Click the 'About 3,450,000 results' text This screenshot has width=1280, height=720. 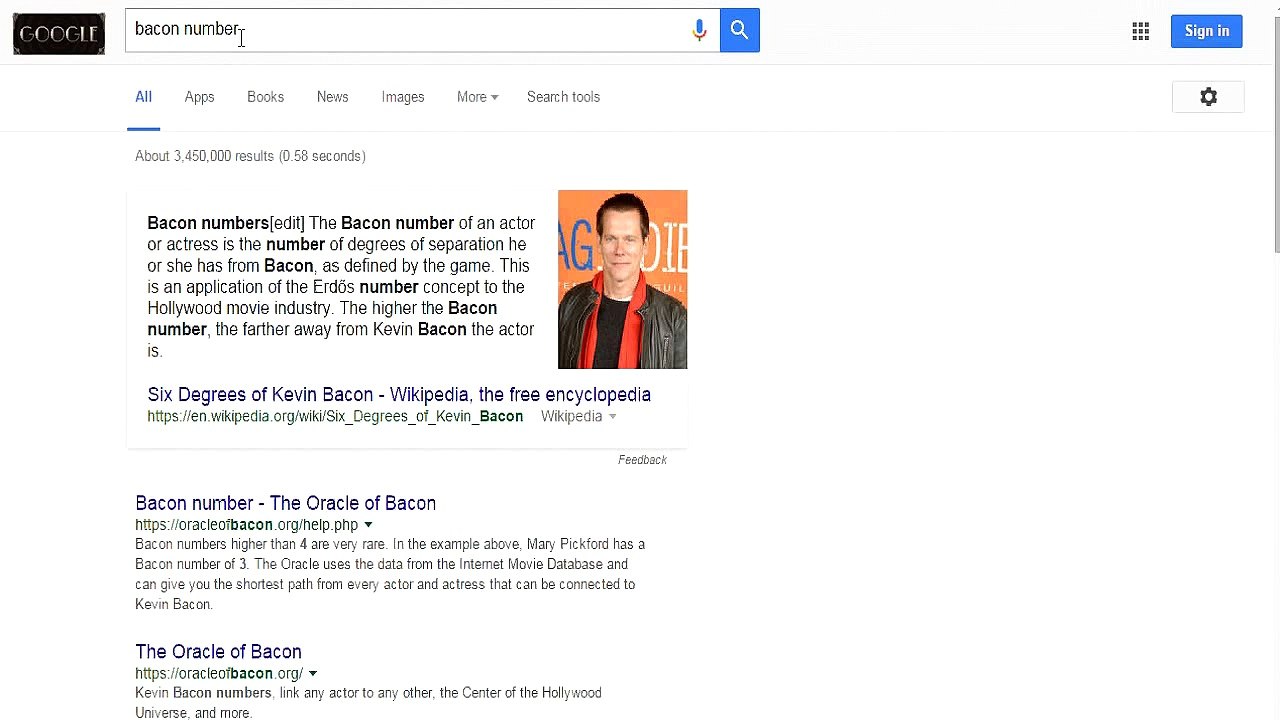click(x=250, y=156)
